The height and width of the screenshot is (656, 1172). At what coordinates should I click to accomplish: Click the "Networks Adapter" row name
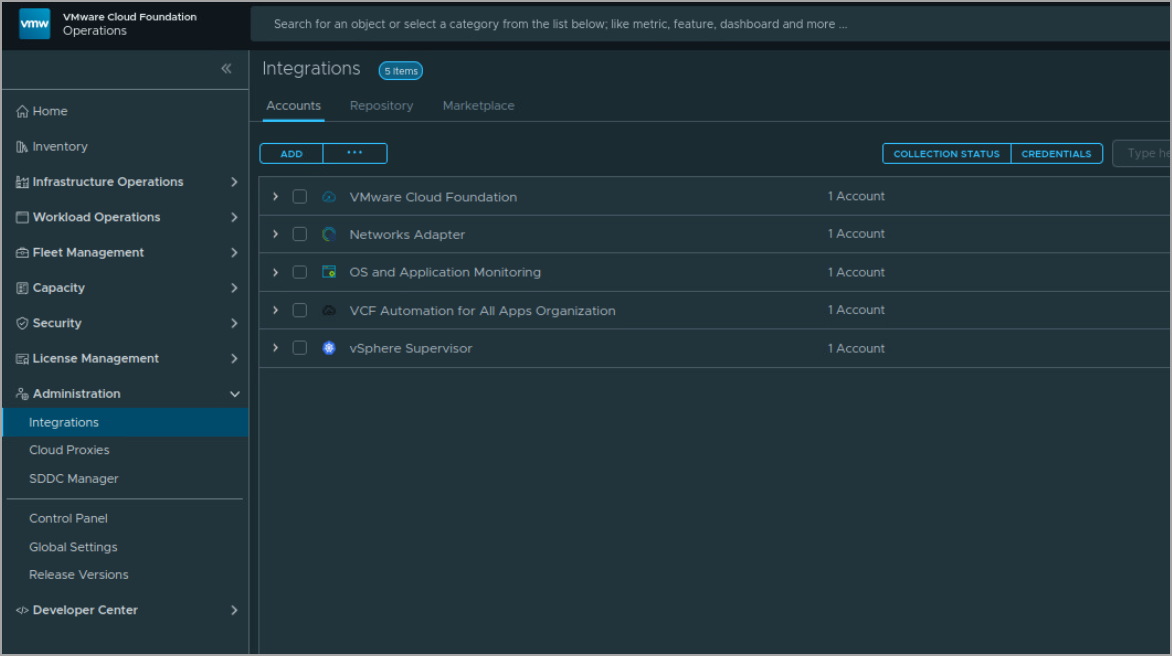[407, 235]
